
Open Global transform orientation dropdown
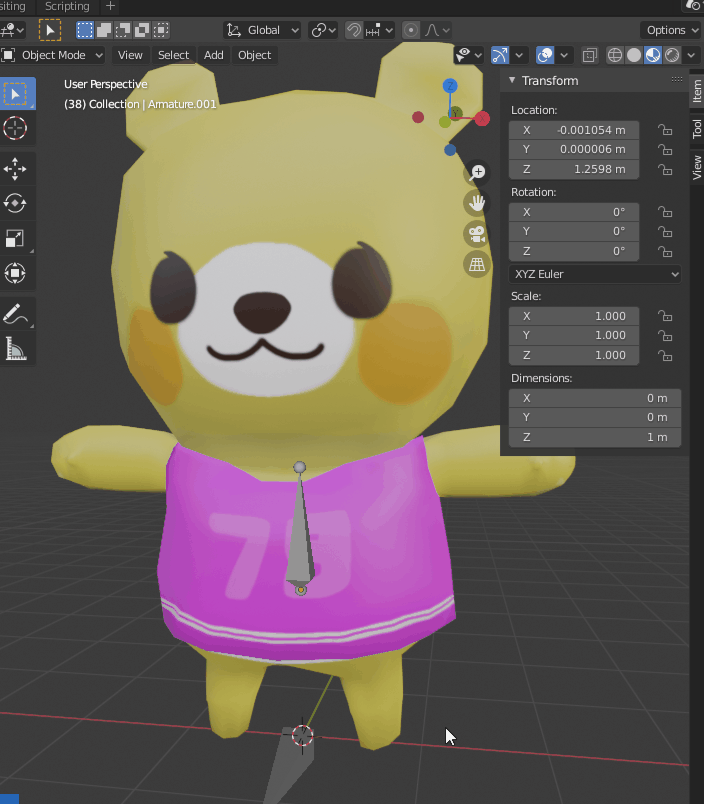click(262, 30)
